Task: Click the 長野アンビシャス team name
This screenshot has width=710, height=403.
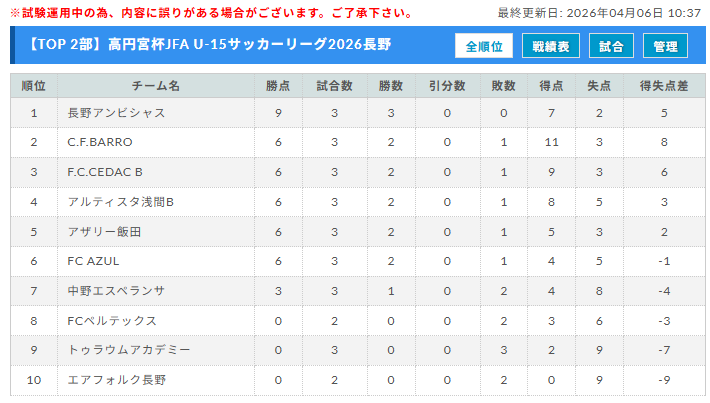Action: tap(116, 113)
